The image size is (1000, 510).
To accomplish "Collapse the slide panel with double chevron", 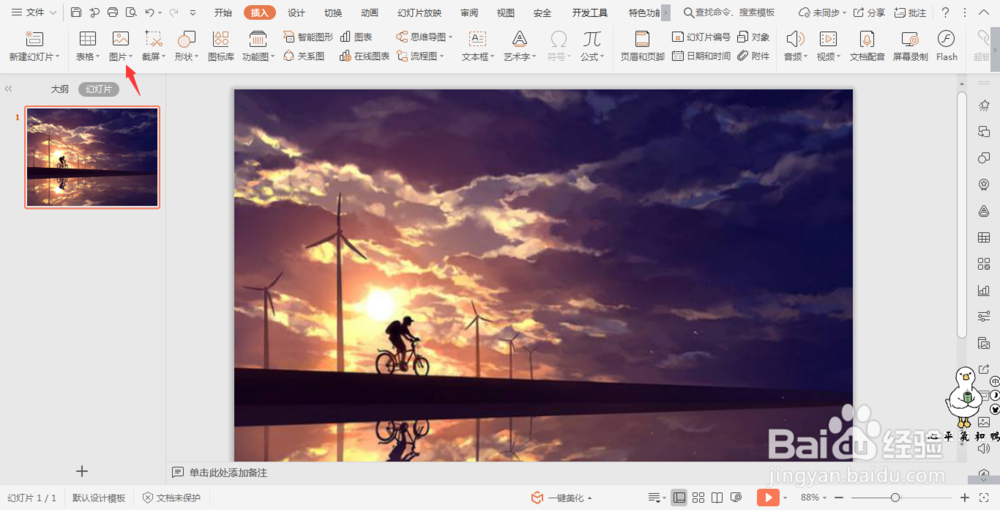I will click(8, 89).
